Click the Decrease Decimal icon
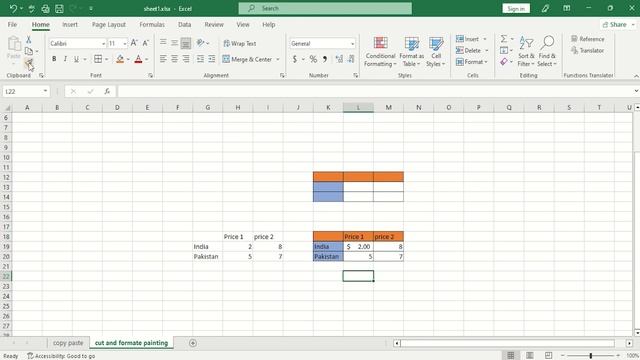The width and height of the screenshot is (640, 360). pos(351,59)
